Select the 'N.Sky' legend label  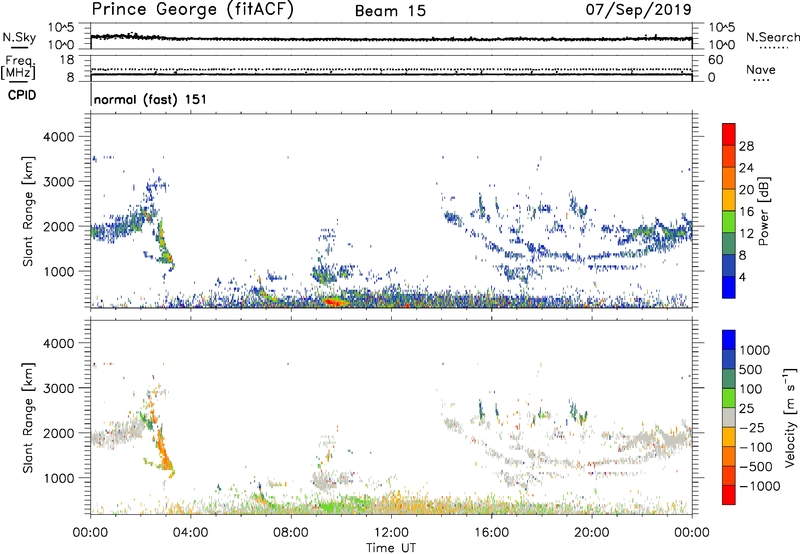19,37
